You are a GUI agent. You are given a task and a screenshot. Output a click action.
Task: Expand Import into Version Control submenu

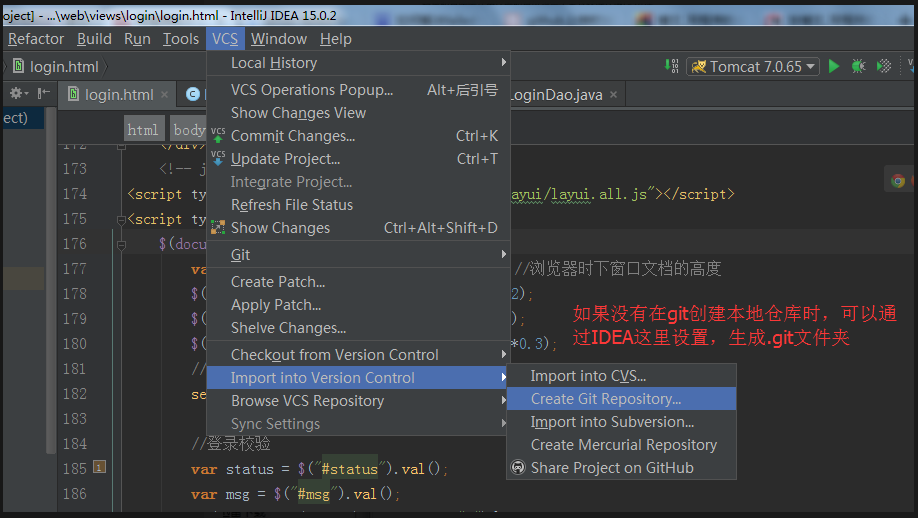pos(358,378)
